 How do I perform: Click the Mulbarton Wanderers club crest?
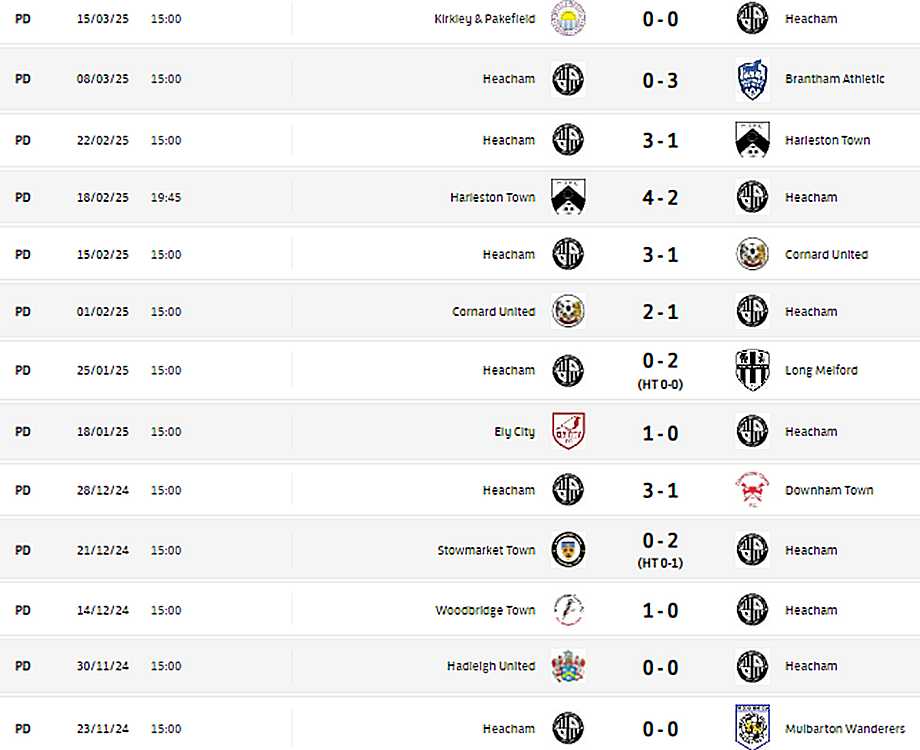tap(752, 728)
